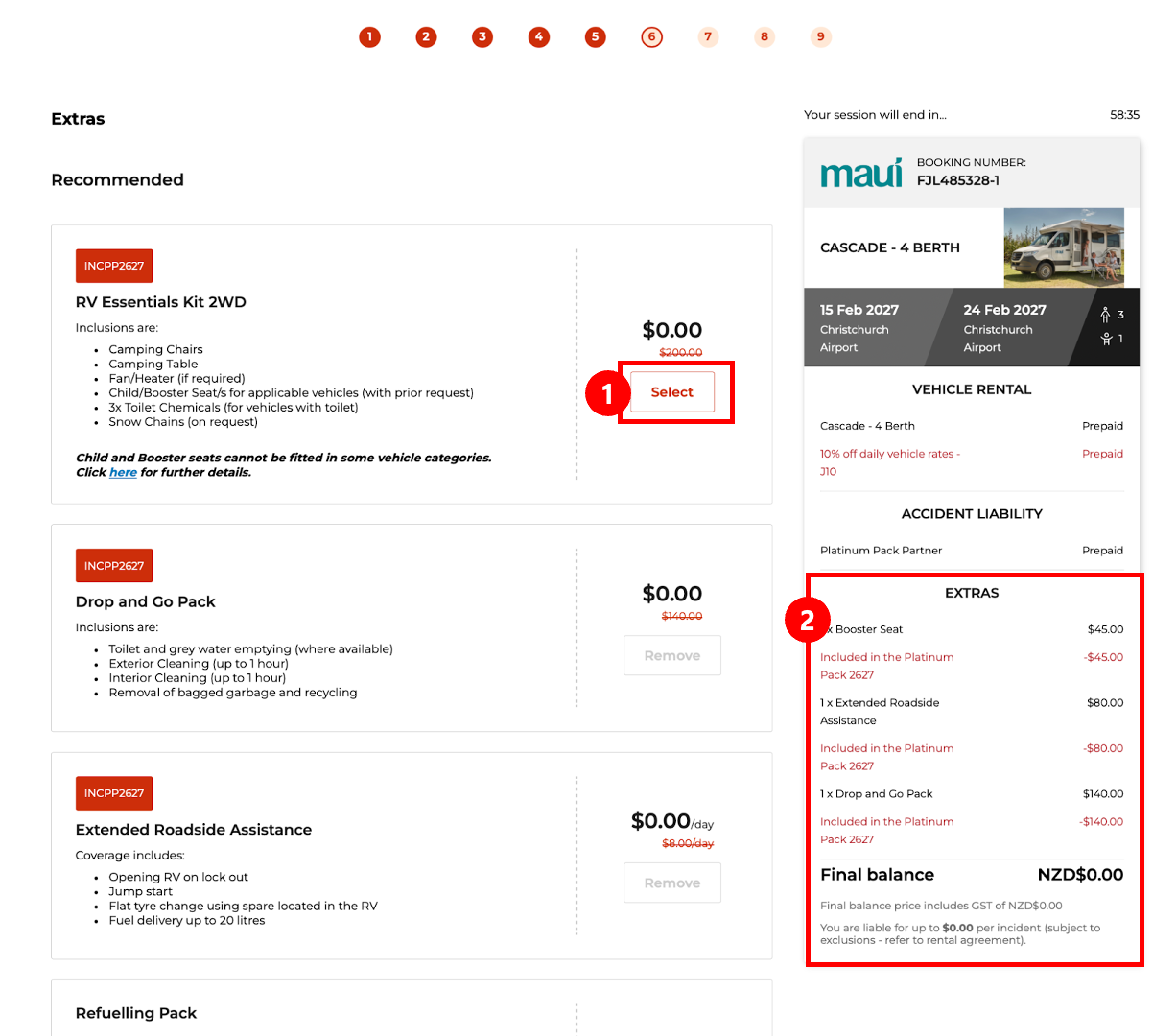Click the child passenger icon

[1106, 339]
